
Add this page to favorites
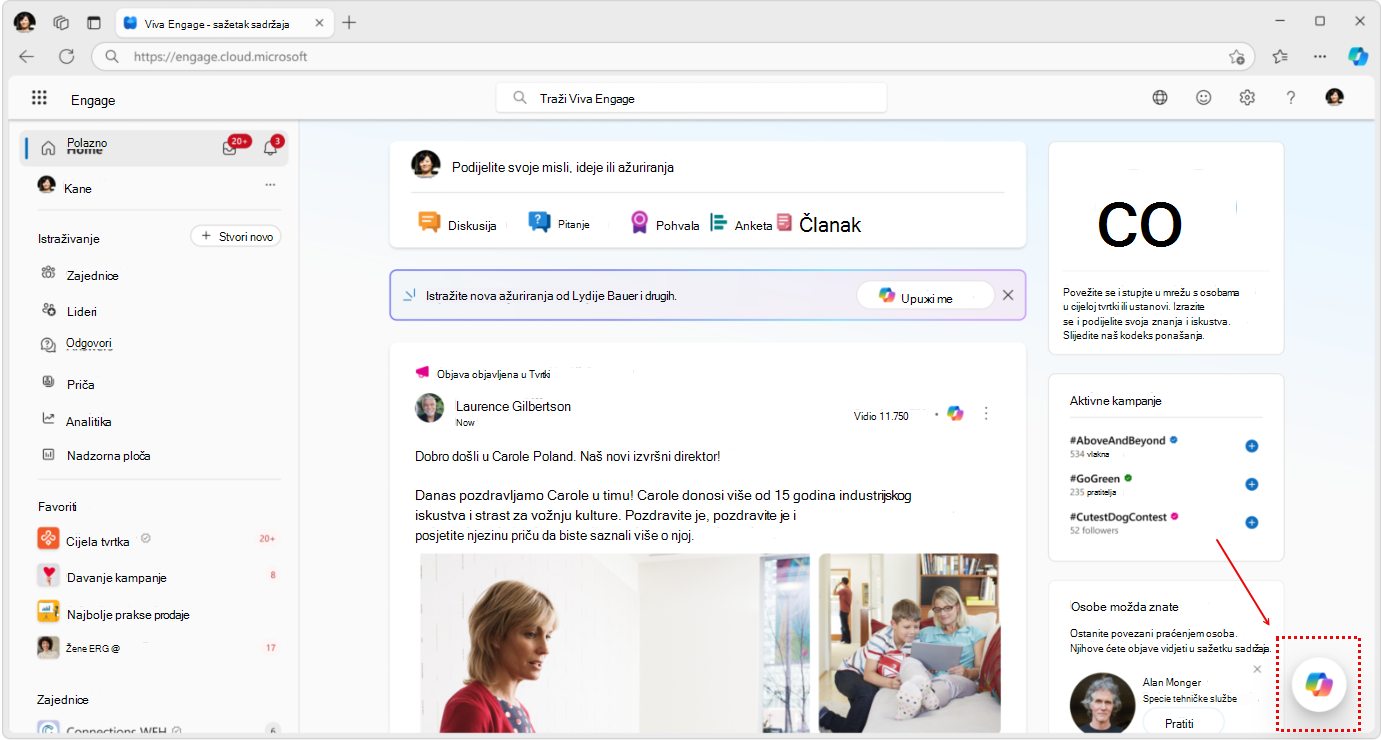click(1237, 57)
